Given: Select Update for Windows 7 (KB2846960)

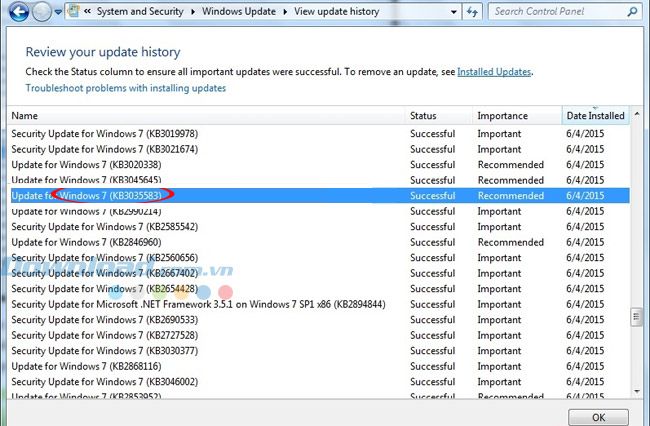Looking at the screenshot, I should click(320, 242).
